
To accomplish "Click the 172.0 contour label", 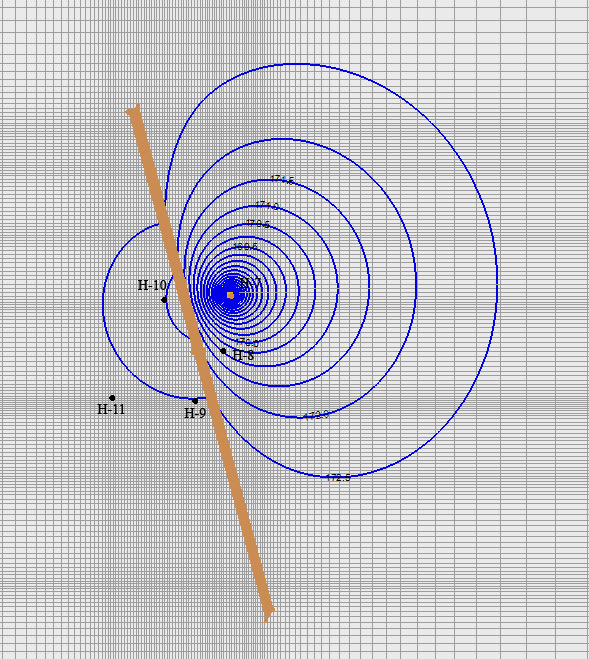I will click(x=316, y=415).
